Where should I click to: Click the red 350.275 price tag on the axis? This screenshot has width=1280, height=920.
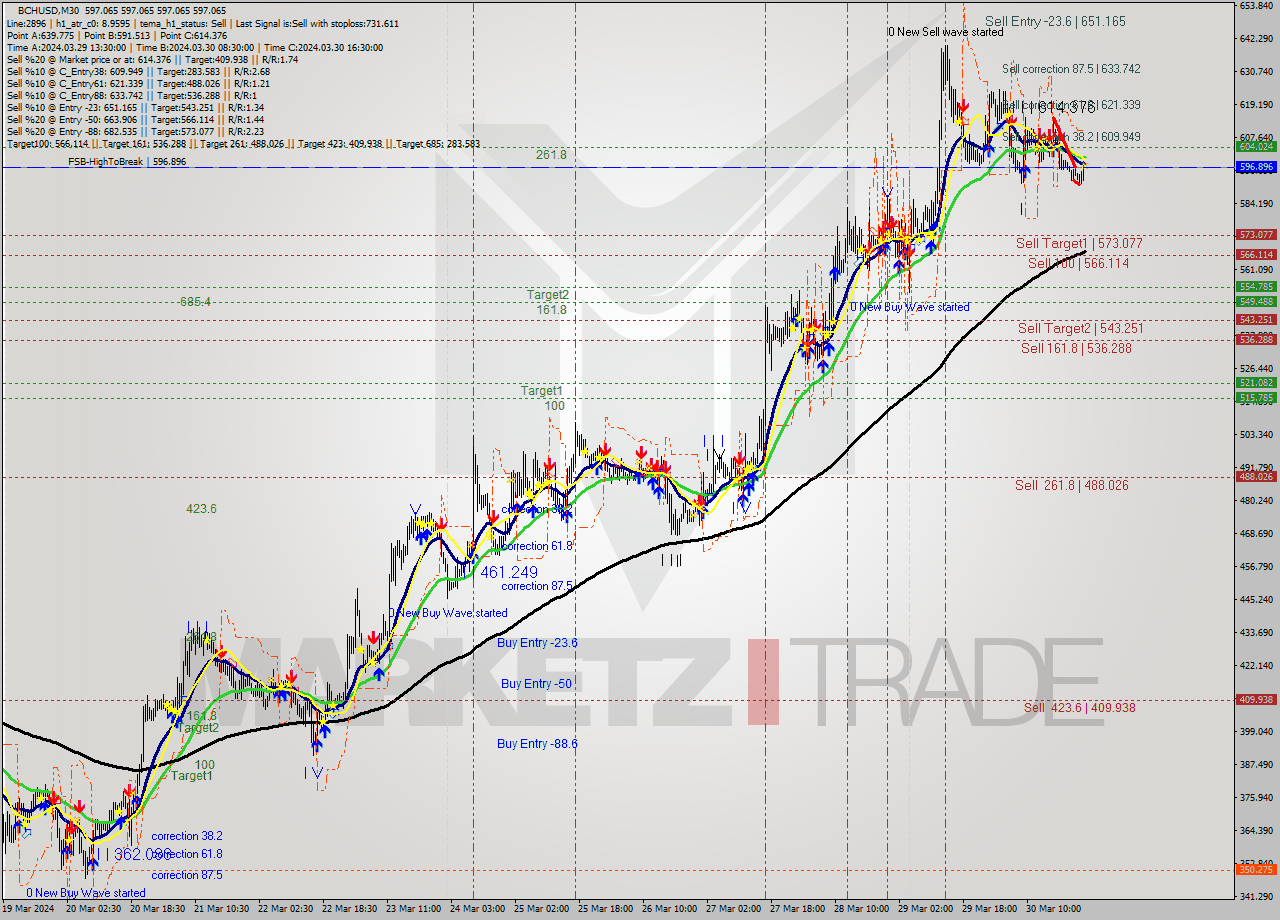(1256, 870)
